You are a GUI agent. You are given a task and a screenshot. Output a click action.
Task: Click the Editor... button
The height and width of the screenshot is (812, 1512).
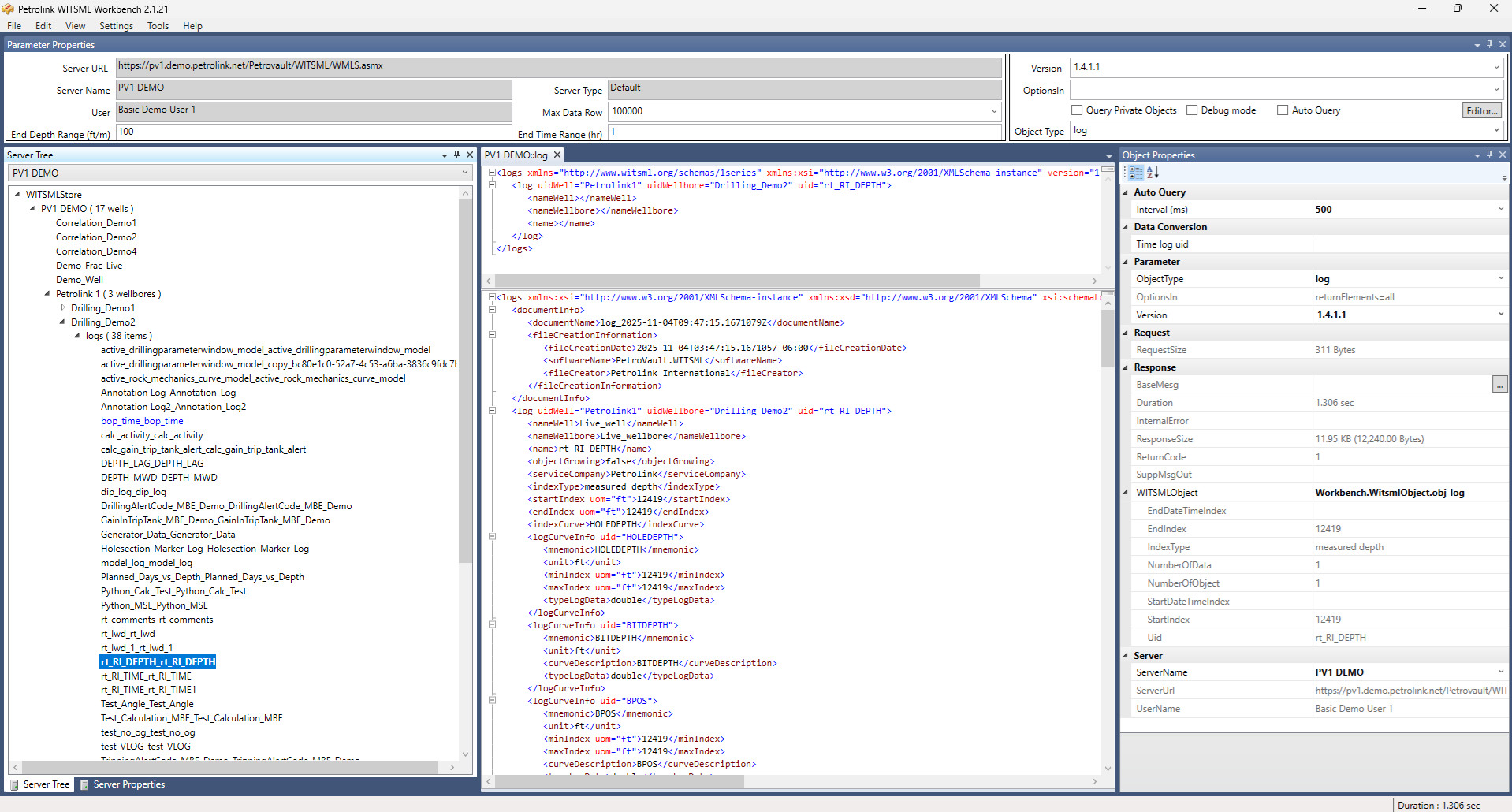pos(1481,111)
